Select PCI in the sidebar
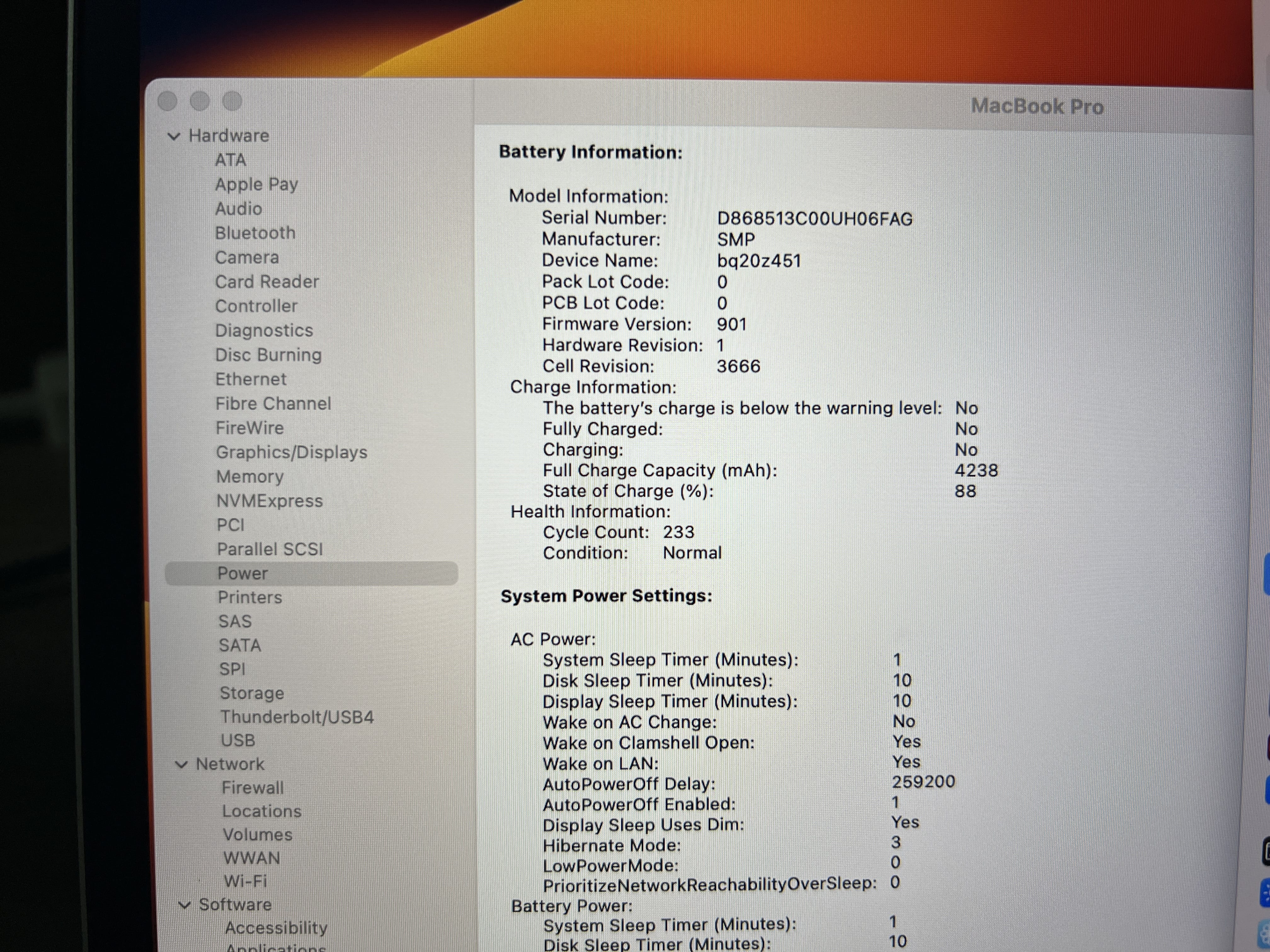This screenshot has width=1270, height=952. 230,524
